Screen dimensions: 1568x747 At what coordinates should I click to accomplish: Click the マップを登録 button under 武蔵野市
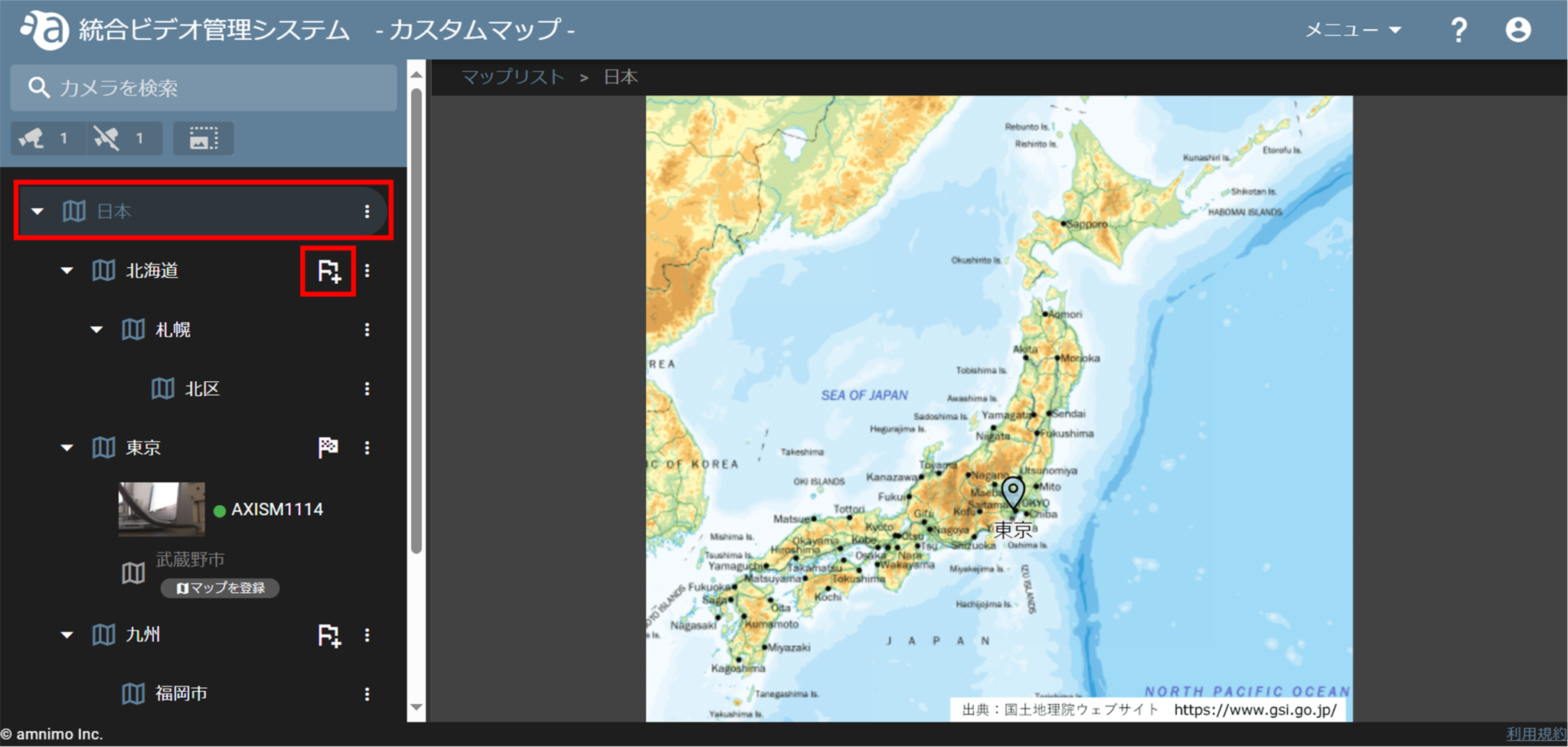click(220, 588)
